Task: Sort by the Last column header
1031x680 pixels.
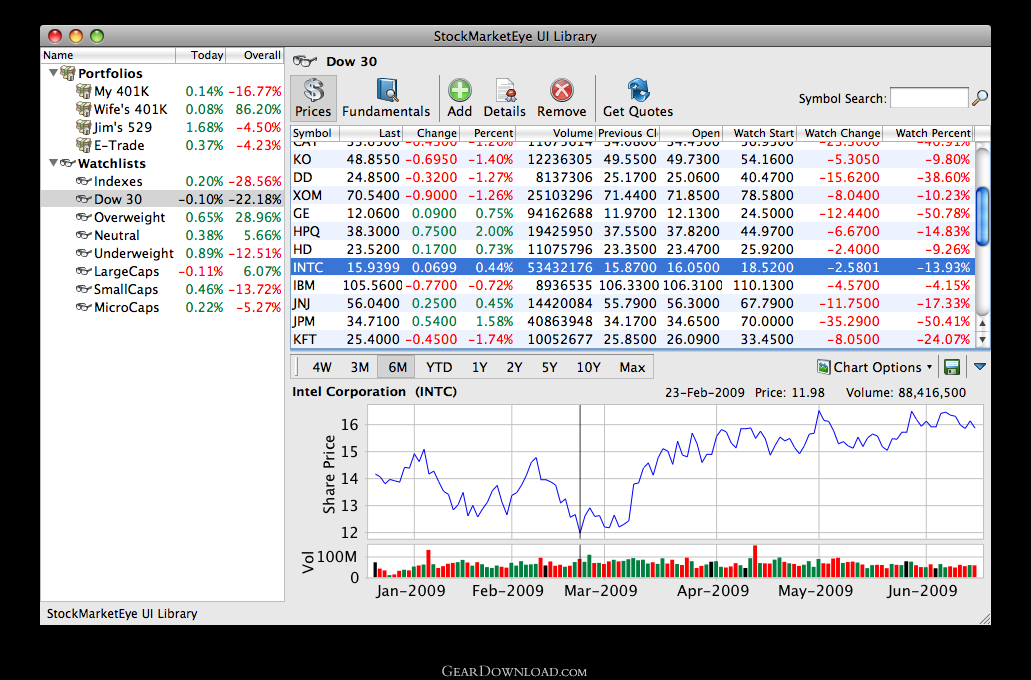Action: pos(371,133)
